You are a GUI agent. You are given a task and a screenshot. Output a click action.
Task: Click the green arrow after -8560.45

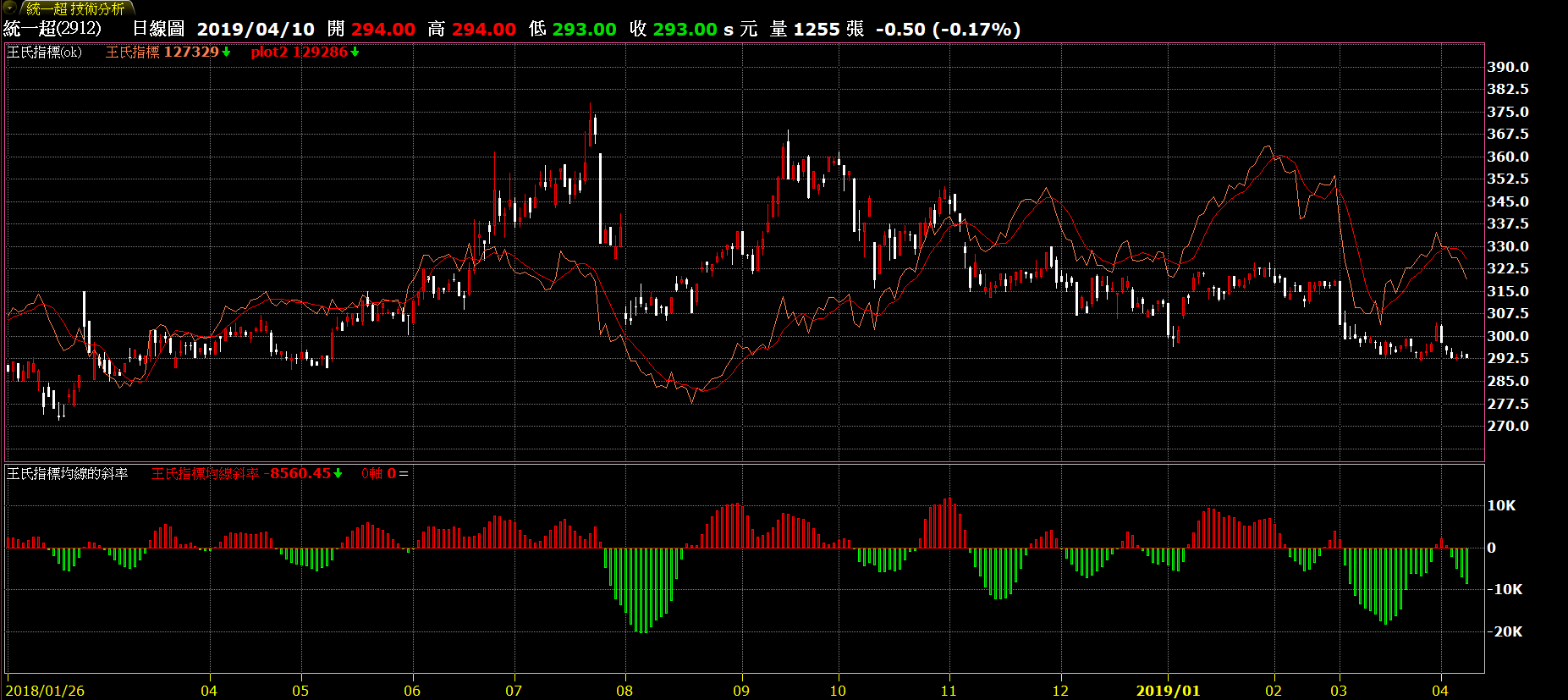pos(338,474)
